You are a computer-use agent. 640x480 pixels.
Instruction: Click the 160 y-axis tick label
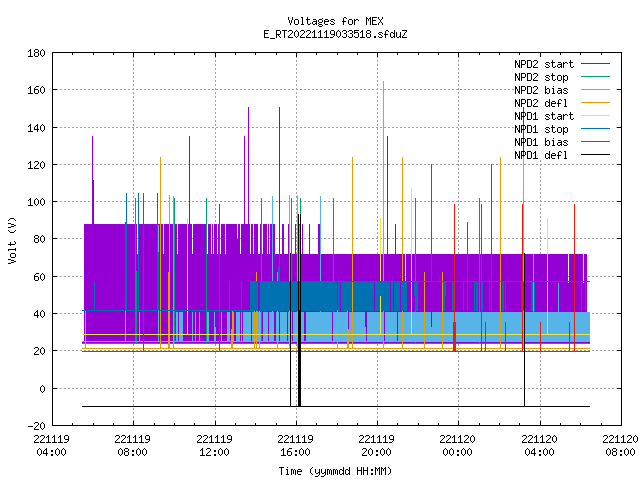tap(36, 90)
